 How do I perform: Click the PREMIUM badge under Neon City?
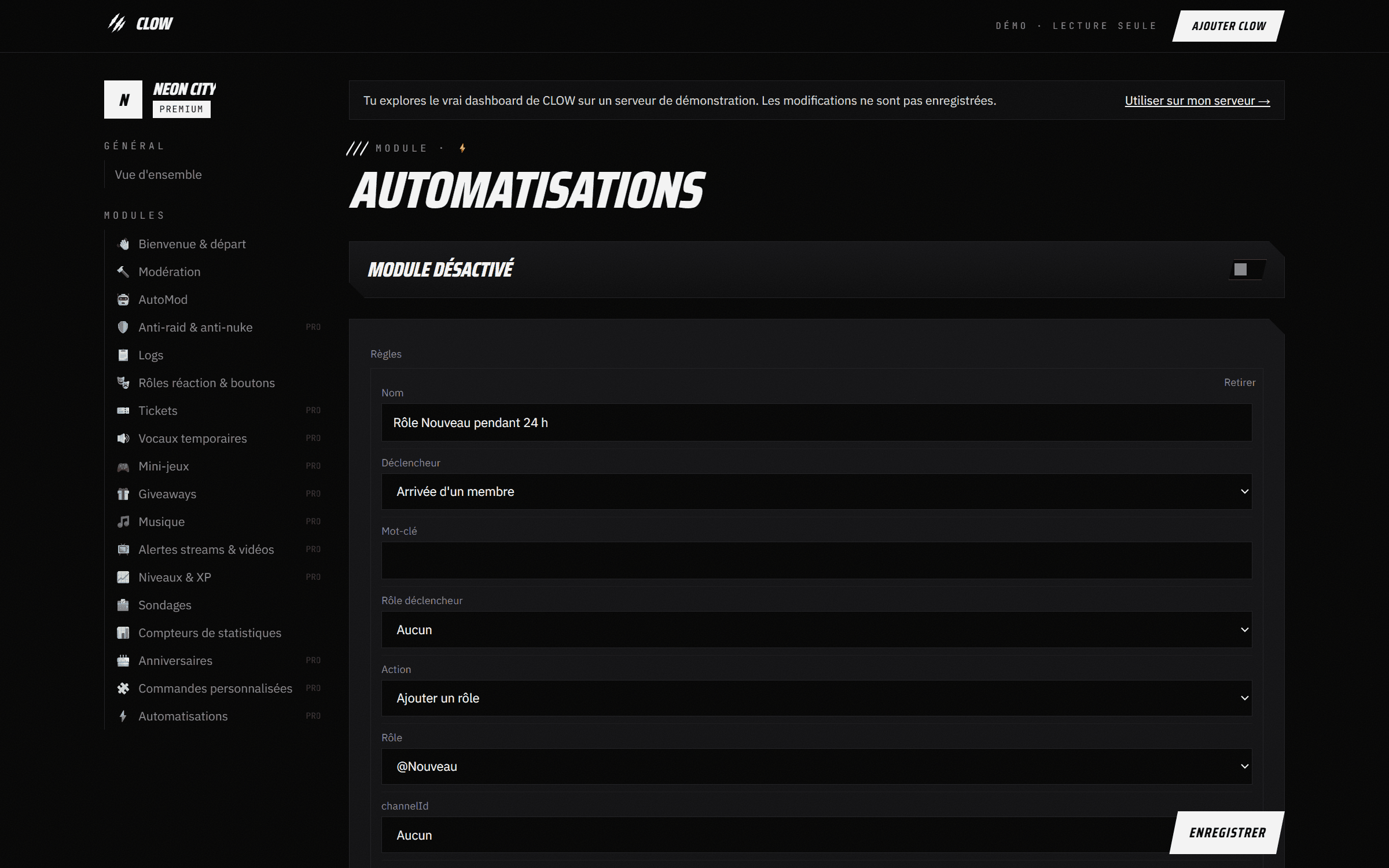pos(182,109)
